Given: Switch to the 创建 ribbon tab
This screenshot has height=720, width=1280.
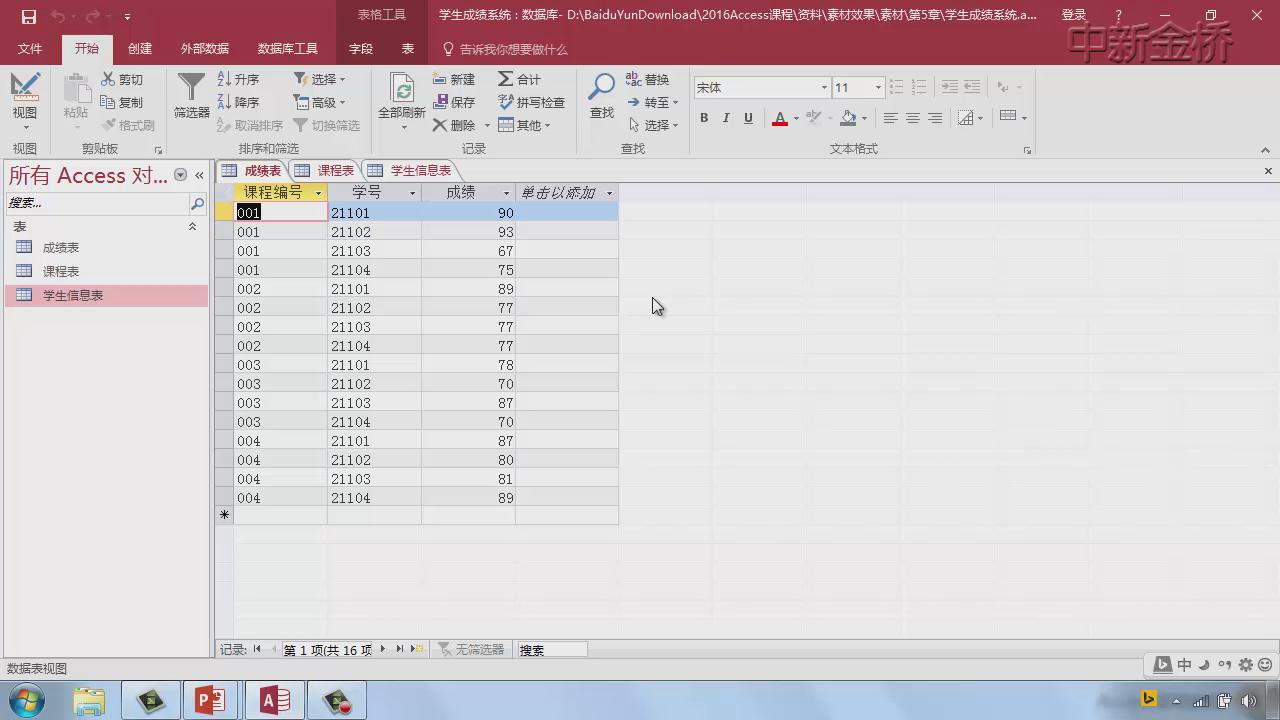Looking at the screenshot, I should click(140, 48).
